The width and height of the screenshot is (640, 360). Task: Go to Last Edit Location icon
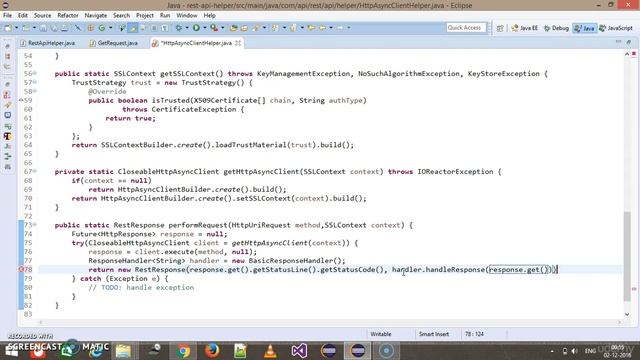[x=312, y=28]
